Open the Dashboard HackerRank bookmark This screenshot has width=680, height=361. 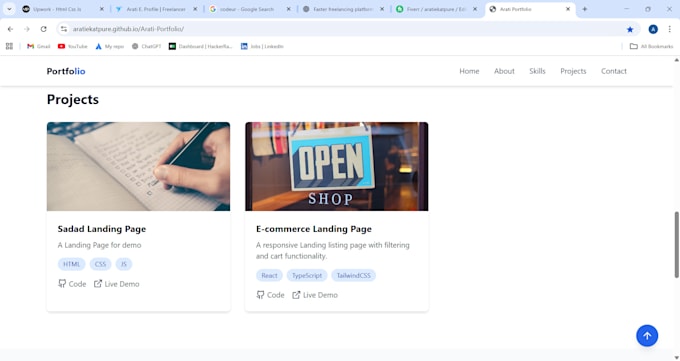click(200, 46)
